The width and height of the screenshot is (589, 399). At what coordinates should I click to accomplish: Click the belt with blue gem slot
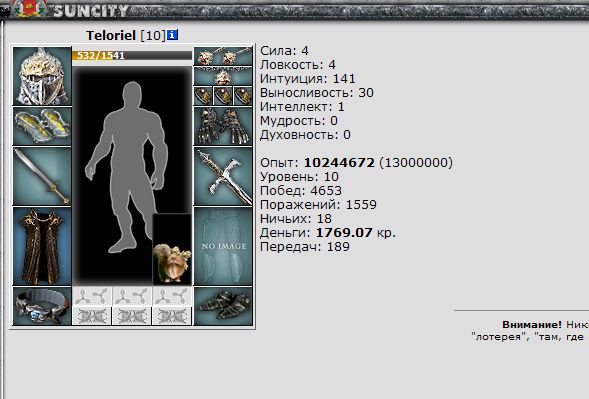42,306
